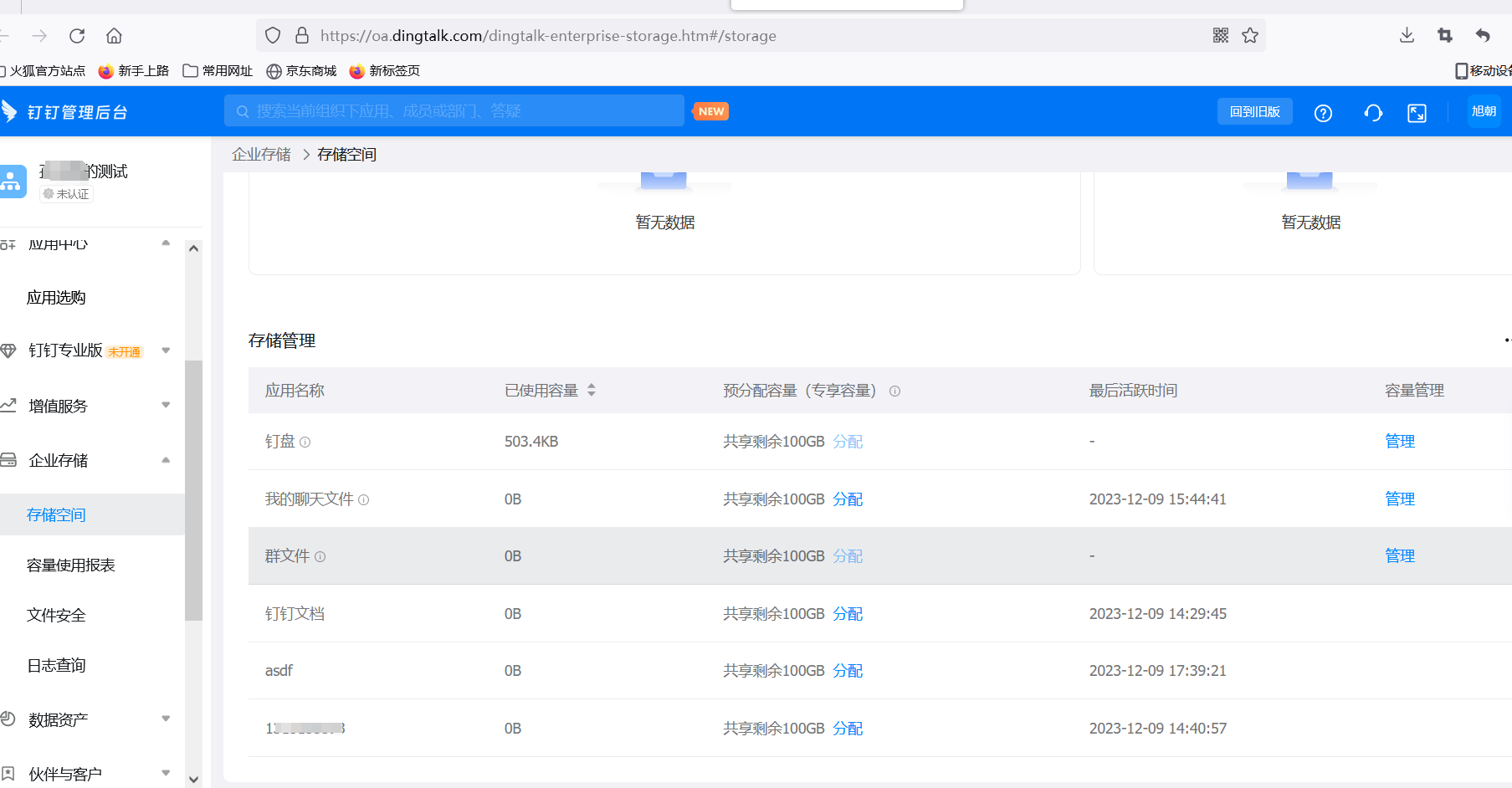1512x788 pixels.
Task: Focus the admin search input field
Action: (x=454, y=110)
